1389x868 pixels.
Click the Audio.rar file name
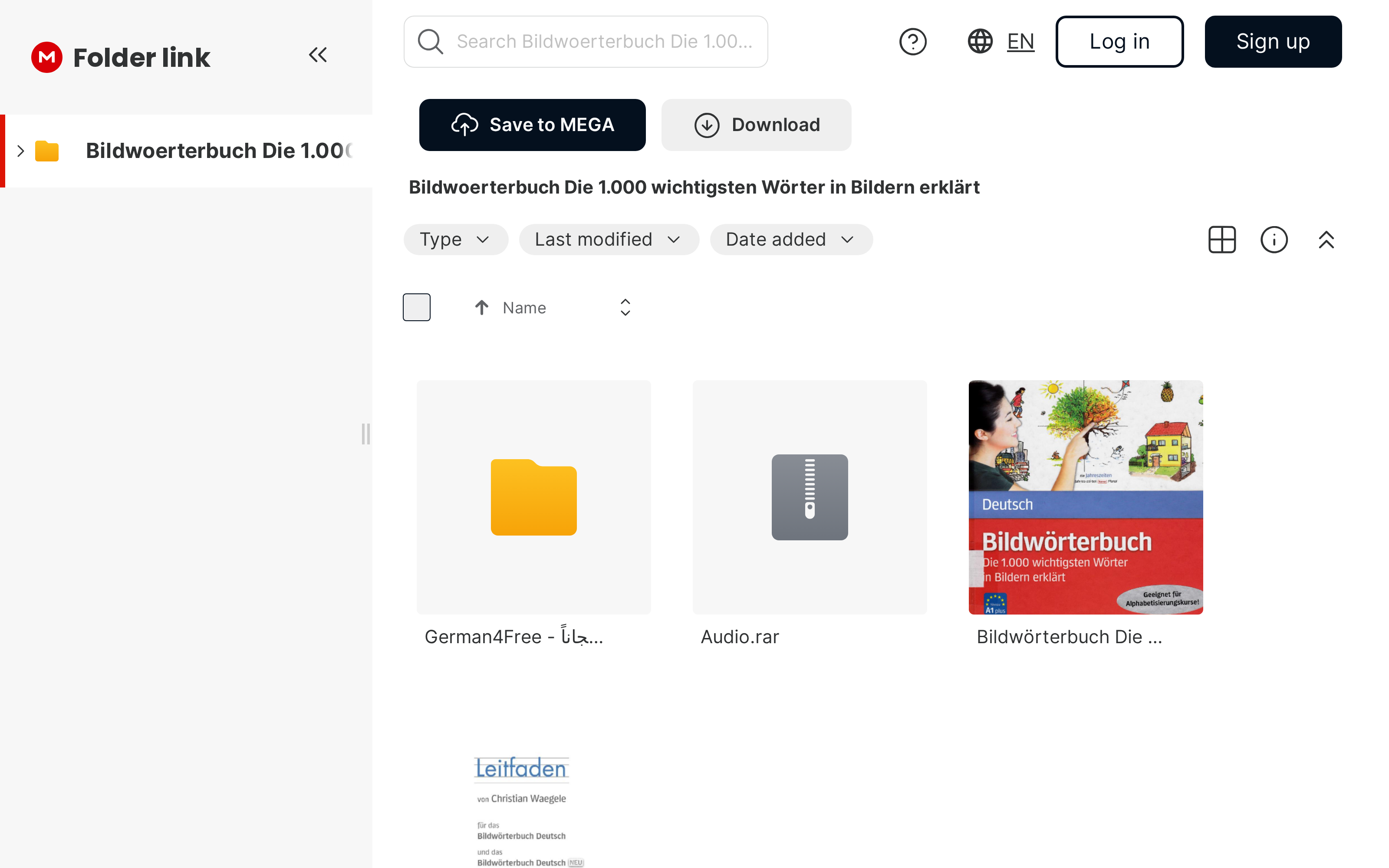(740, 637)
